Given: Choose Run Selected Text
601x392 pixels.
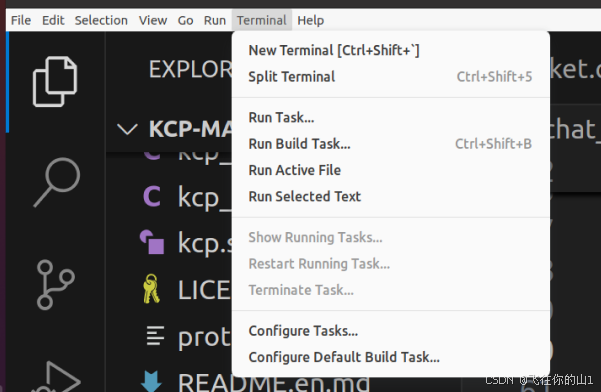Looking at the screenshot, I should [x=391, y=197].
